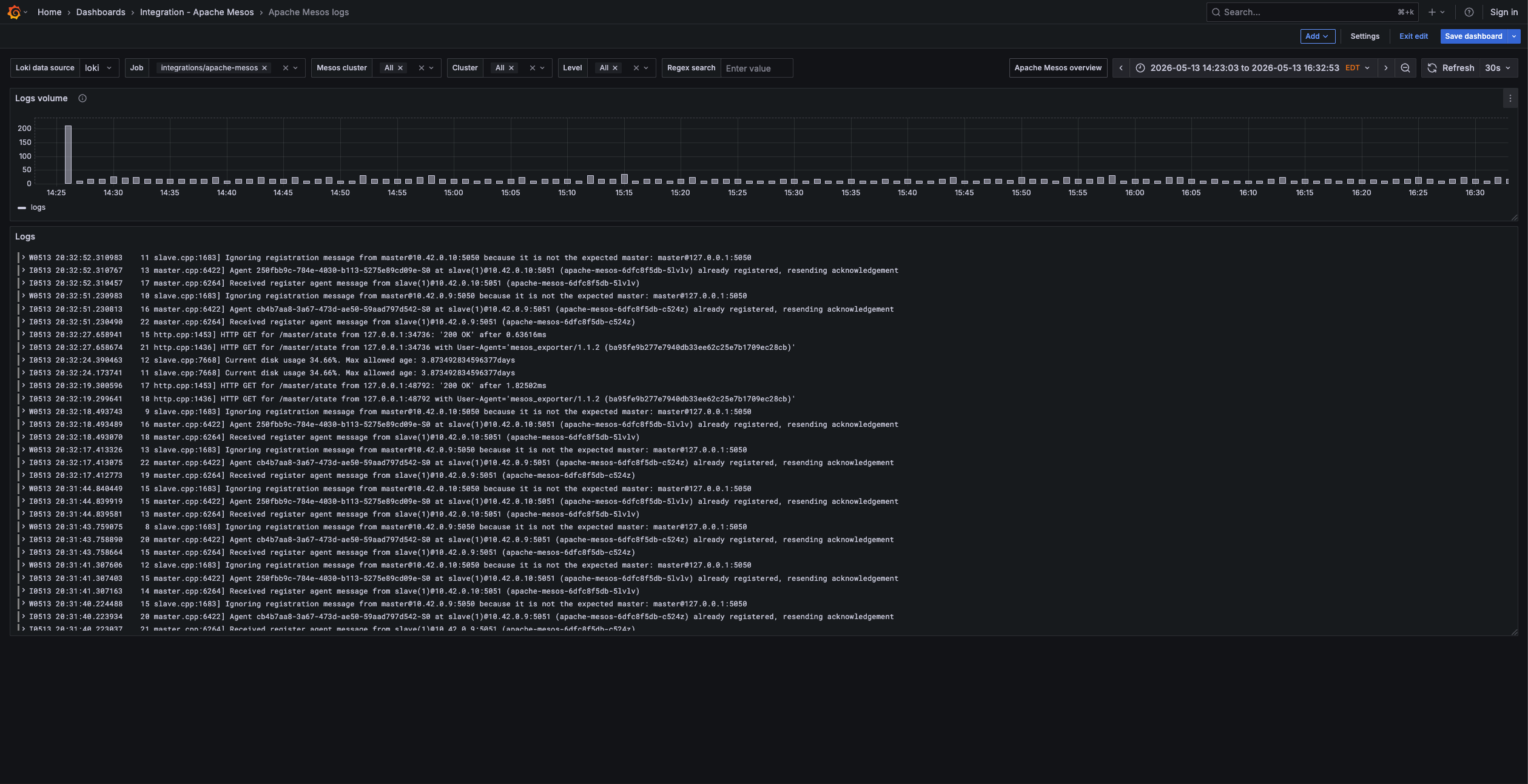Expand log line I0513 20:32:19.299641
Image resolution: width=1528 pixels, height=784 pixels.
pyautogui.click(x=23, y=399)
